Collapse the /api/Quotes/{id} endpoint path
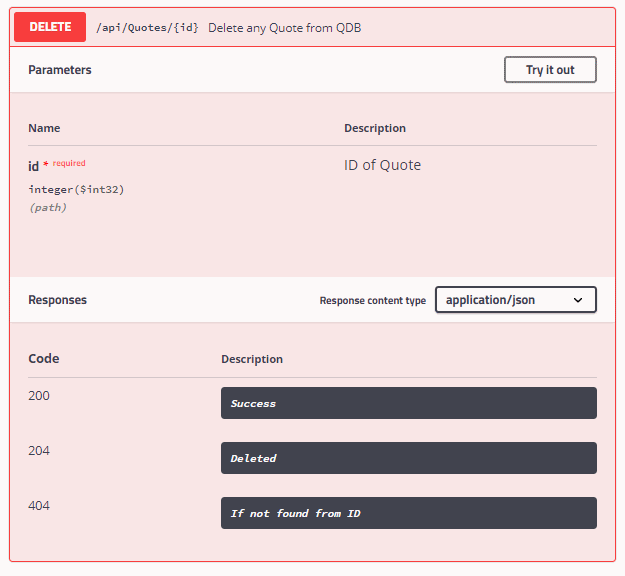This screenshot has height=576, width=625. [x=148, y=28]
